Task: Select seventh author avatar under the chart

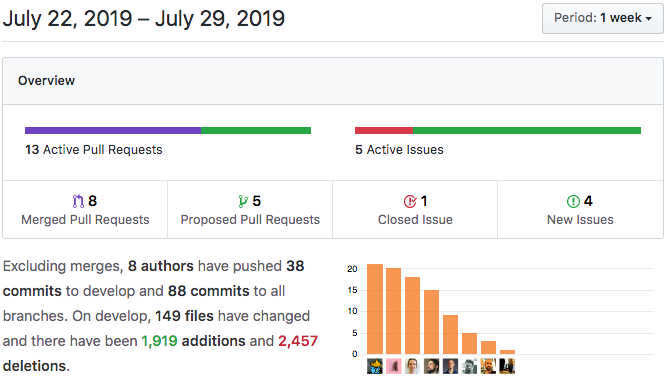Action: coord(489,366)
